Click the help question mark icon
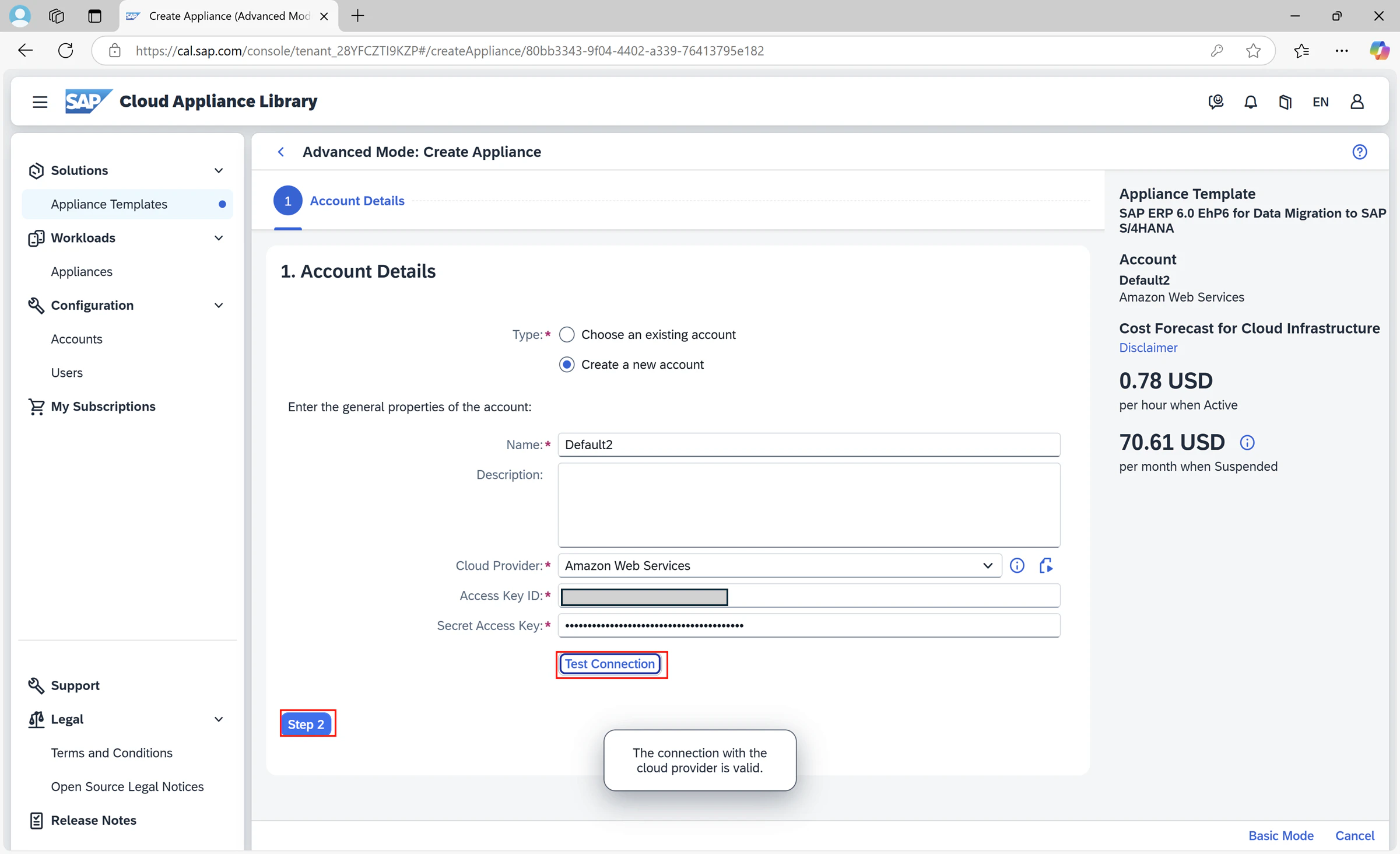 click(x=1359, y=152)
